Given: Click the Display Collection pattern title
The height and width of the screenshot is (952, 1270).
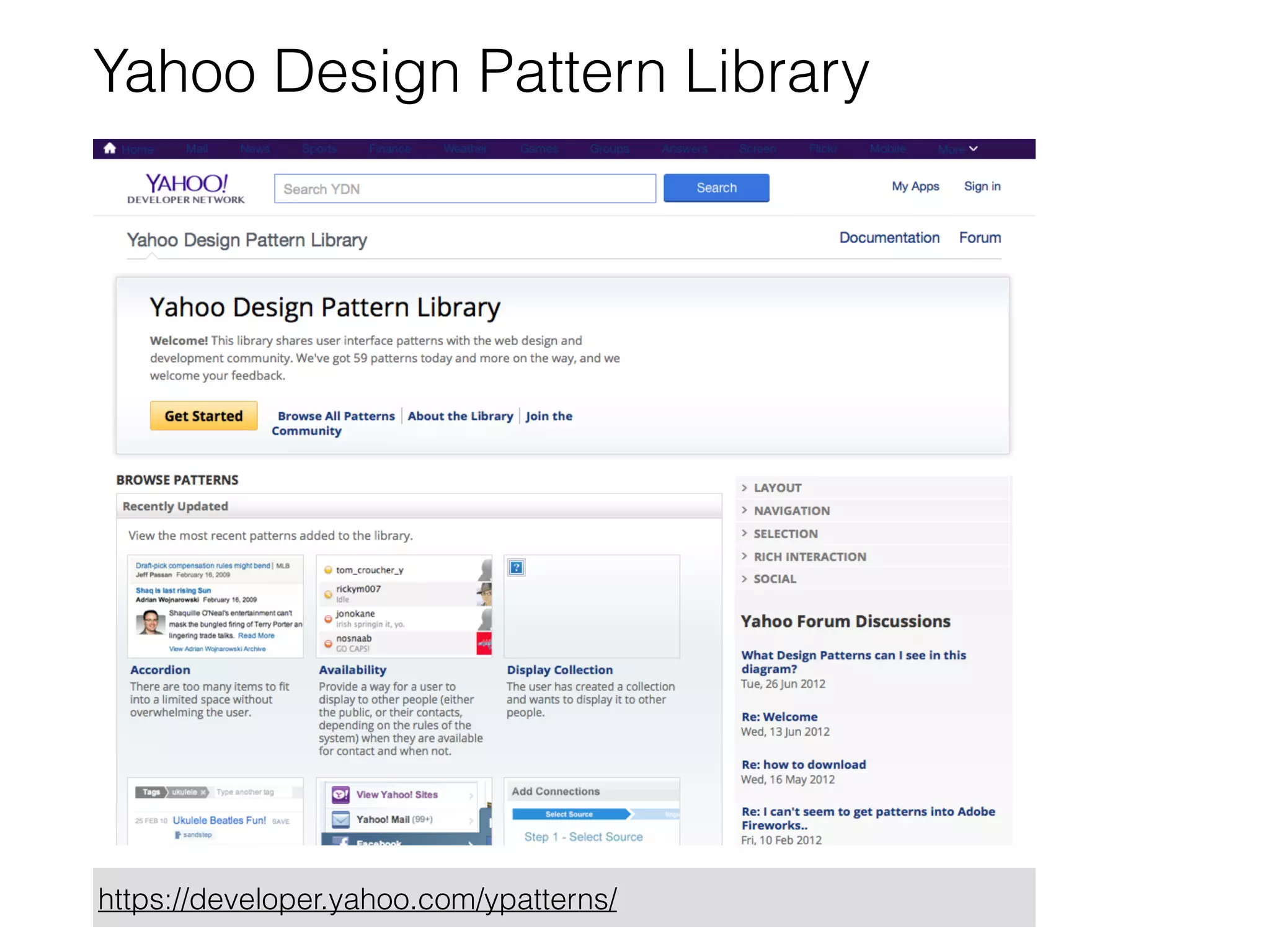Looking at the screenshot, I should click(x=559, y=670).
